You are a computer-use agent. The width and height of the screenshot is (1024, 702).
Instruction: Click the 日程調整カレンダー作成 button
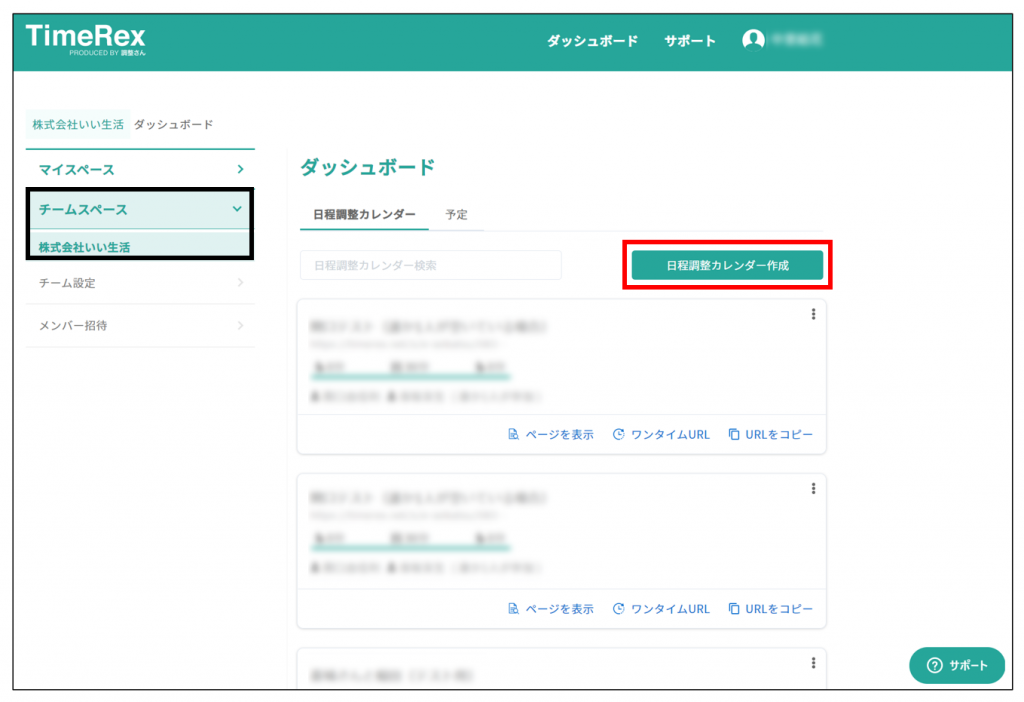(x=727, y=265)
